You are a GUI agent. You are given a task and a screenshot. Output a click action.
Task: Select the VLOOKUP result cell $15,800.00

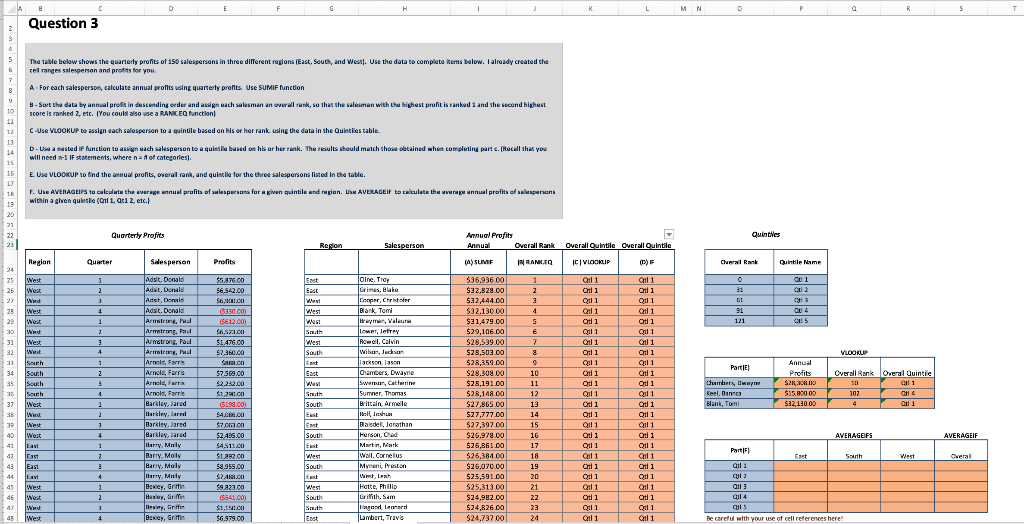[x=800, y=394]
